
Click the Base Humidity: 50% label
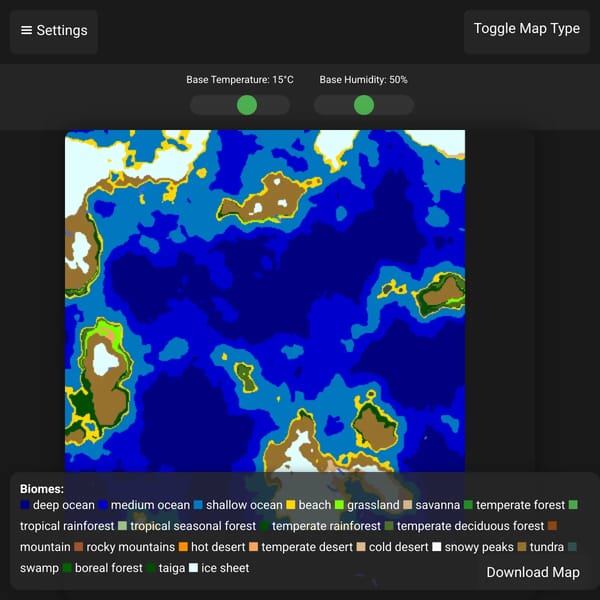[x=364, y=80]
